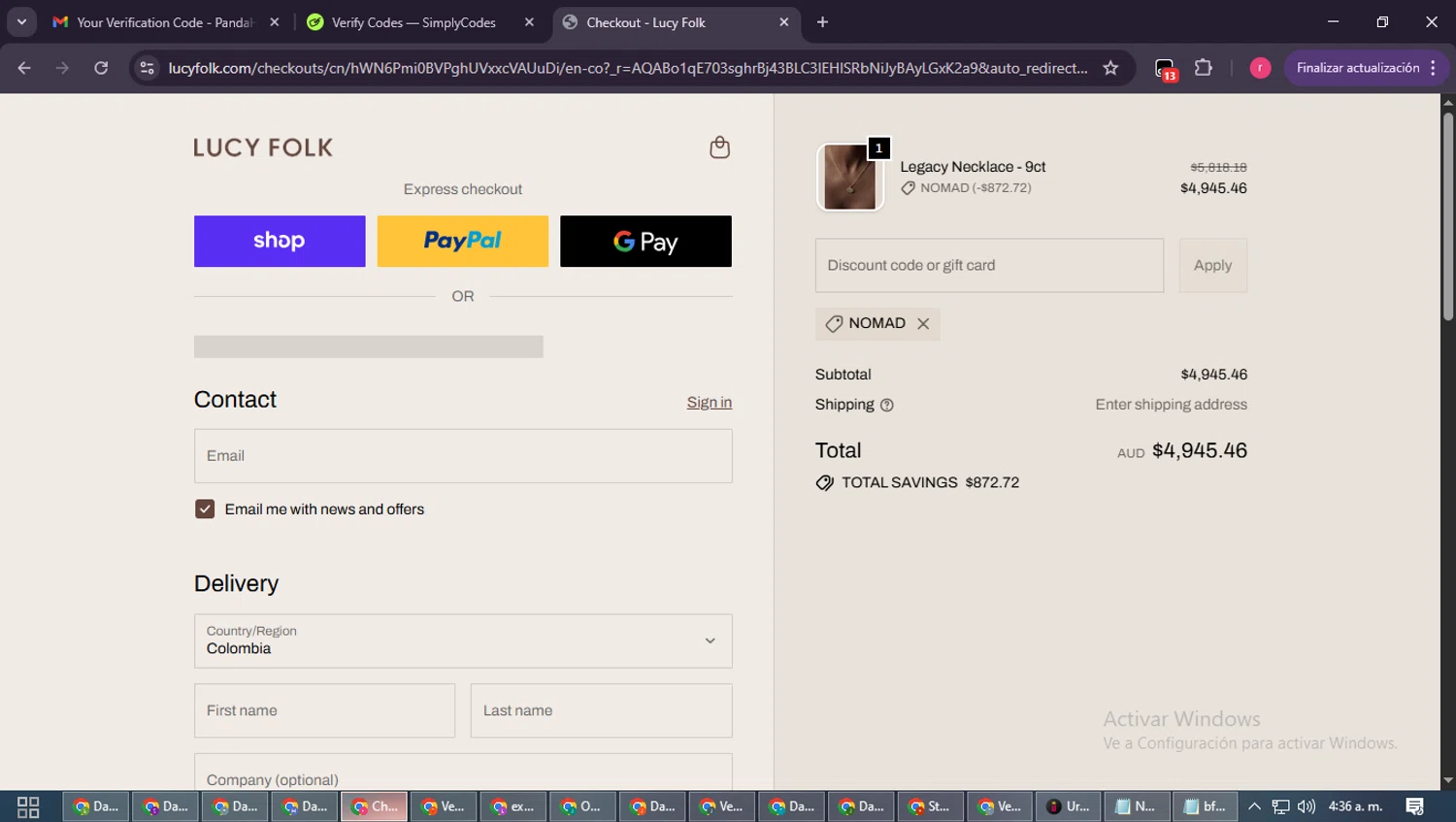Reload the checkout page

point(101,68)
